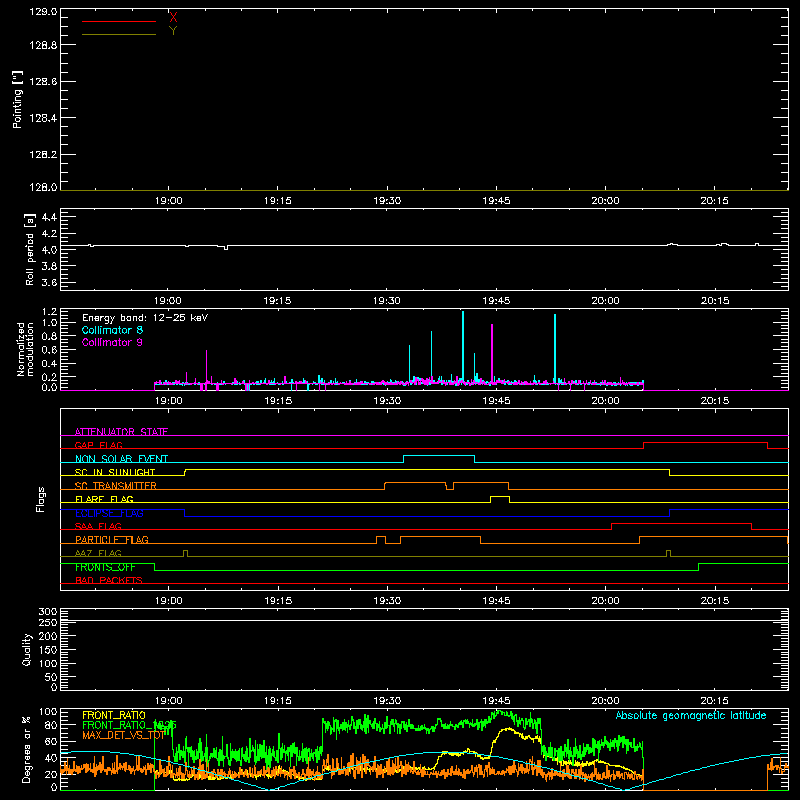Click 19:00 label under the Pointing panel
This screenshot has height=800, width=800.
[168, 201]
